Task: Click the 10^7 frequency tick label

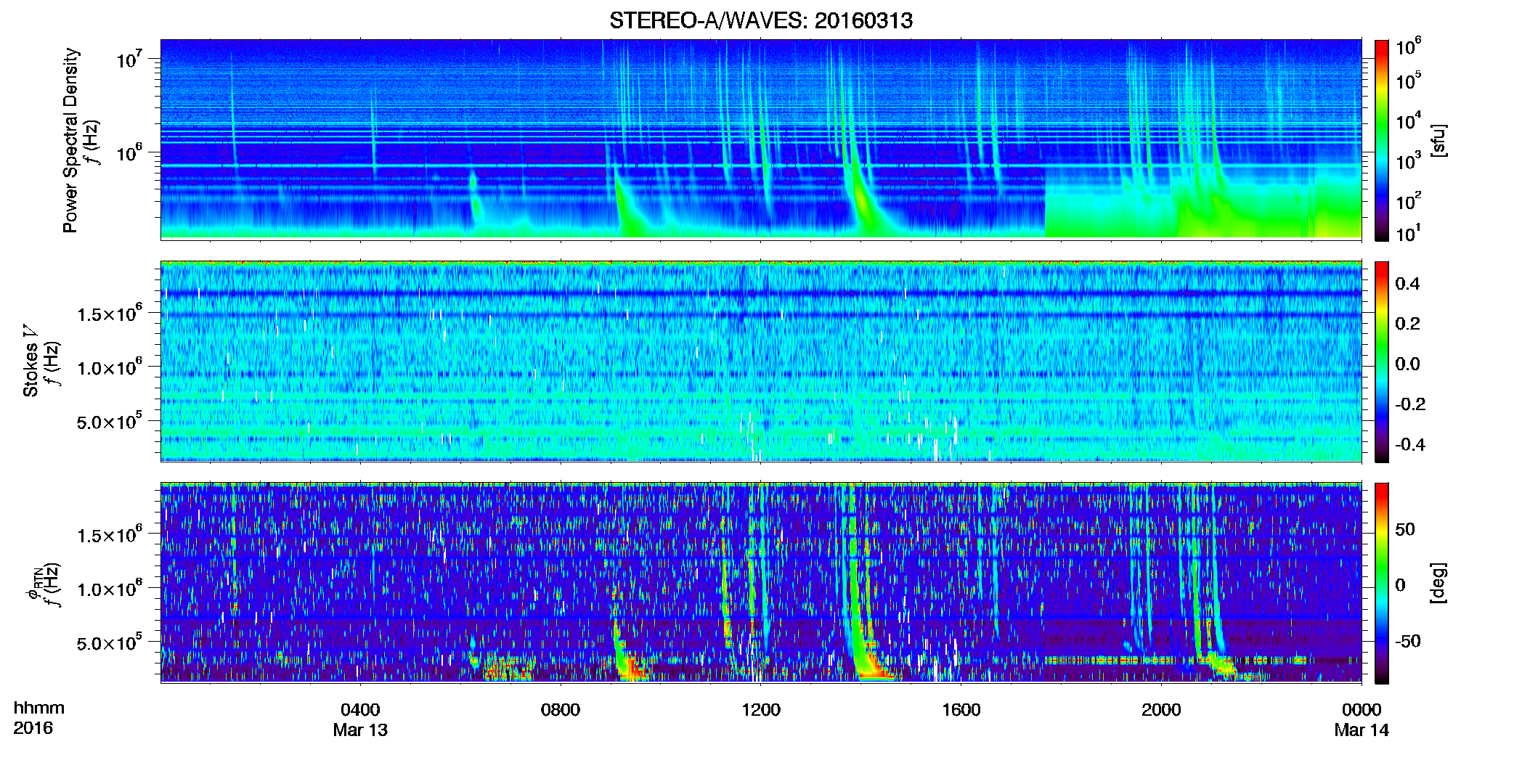Action: click(129, 58)
